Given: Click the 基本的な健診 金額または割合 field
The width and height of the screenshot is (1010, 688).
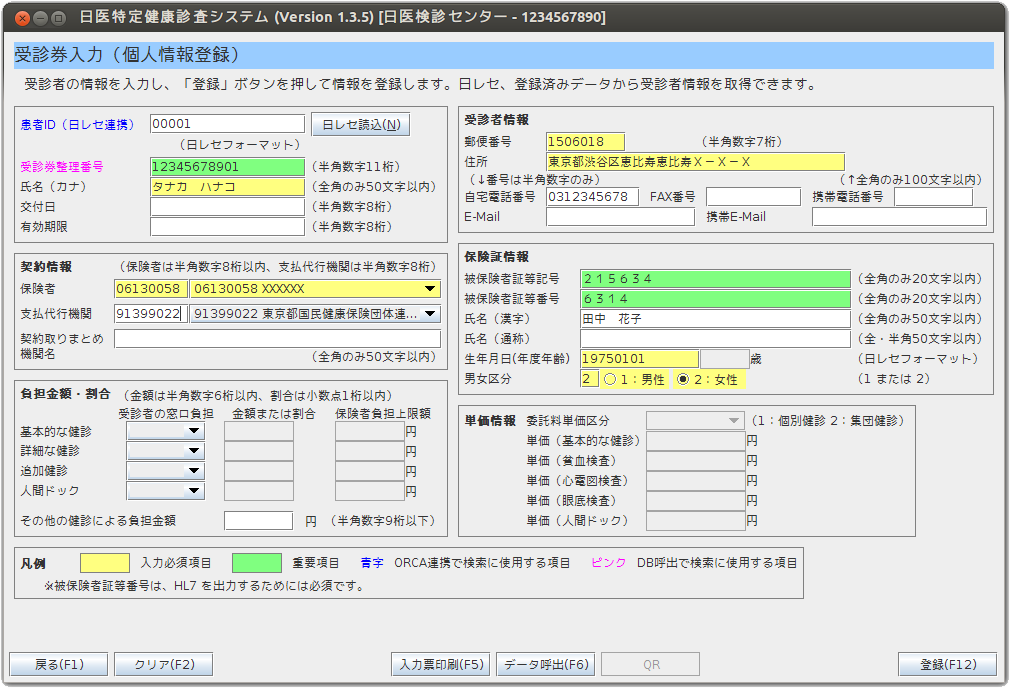Looking at the screenshot, I should (259, 431).
